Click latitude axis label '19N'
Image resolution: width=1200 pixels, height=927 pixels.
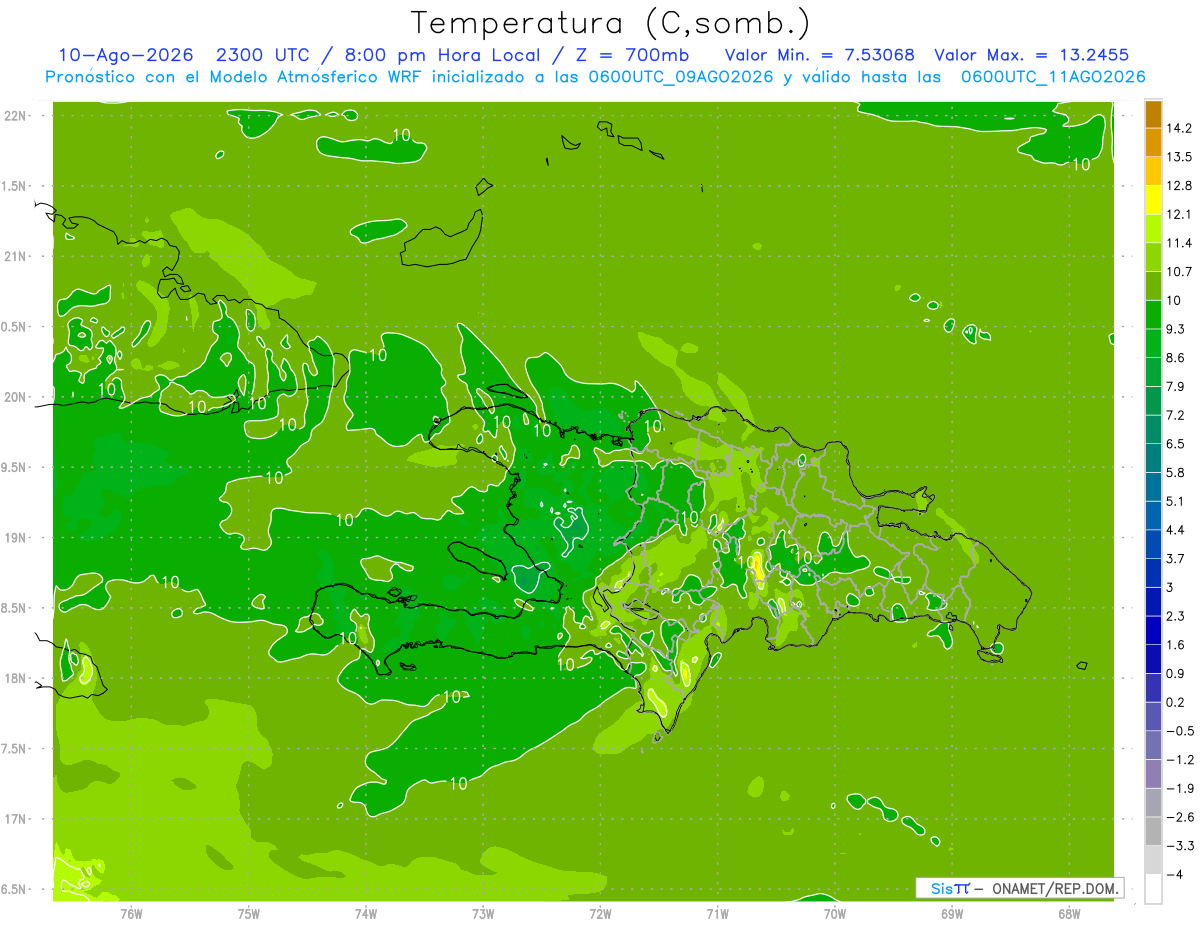pos(15,538)
